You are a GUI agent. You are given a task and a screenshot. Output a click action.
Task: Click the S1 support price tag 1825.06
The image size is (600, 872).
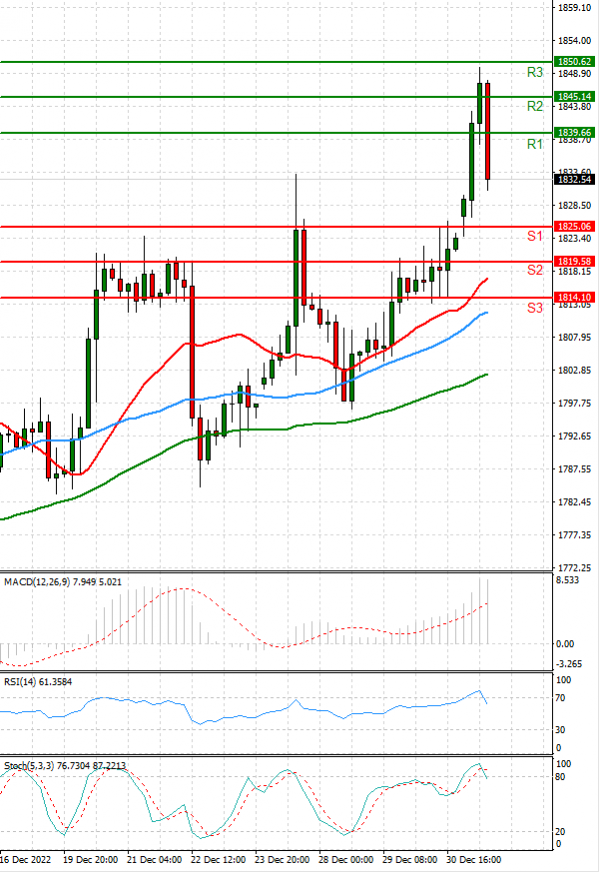pyautogui.click(x=574, y=226)
